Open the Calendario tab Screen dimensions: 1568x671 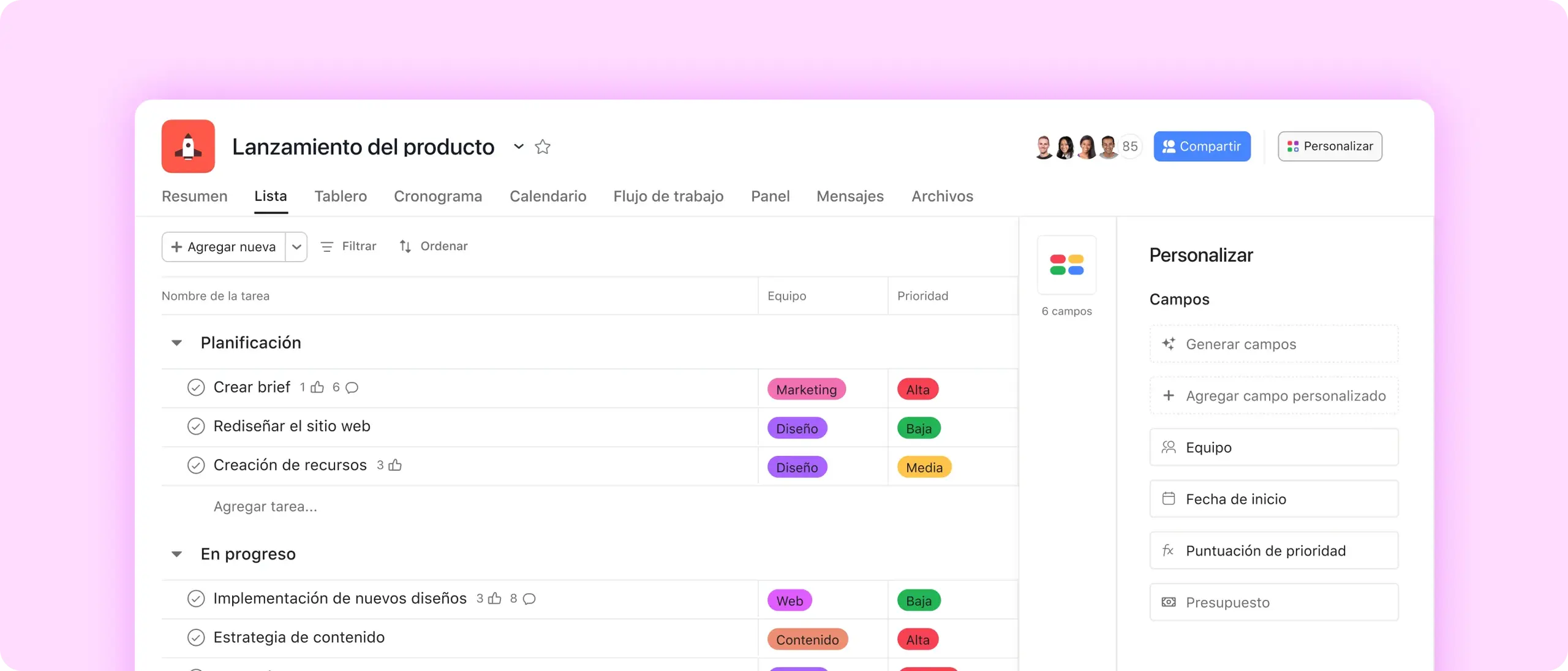tap(548, 196)
